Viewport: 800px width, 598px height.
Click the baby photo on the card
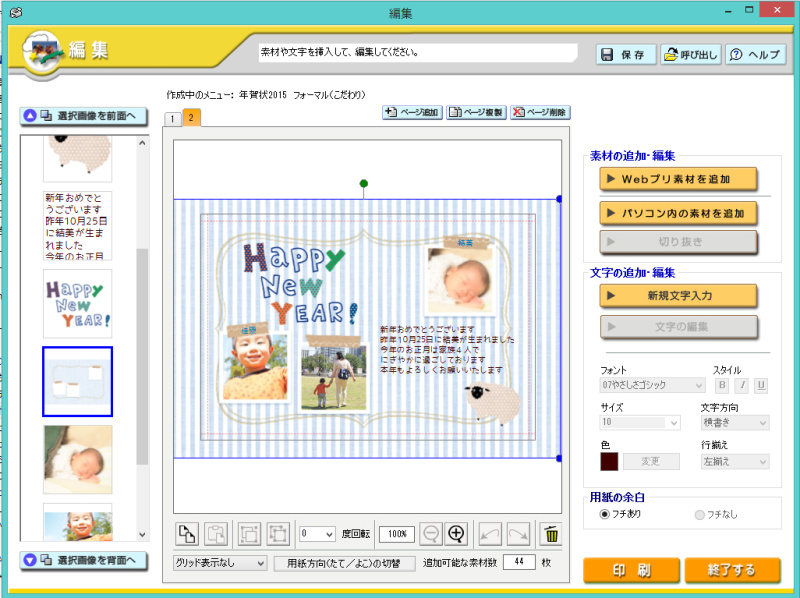pyautogui.click(x=461, y=280)
